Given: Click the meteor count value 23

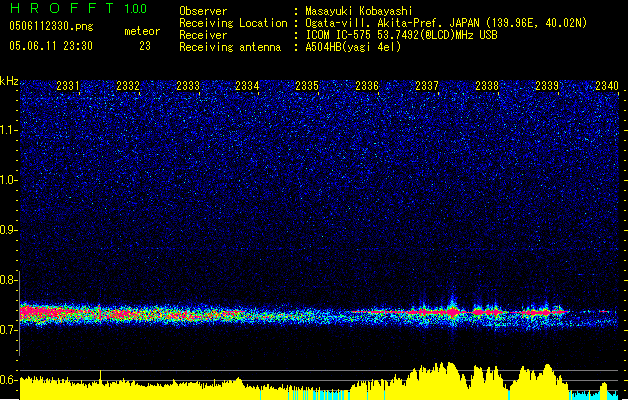Looking at the screenshot, I should pos(145,46).
